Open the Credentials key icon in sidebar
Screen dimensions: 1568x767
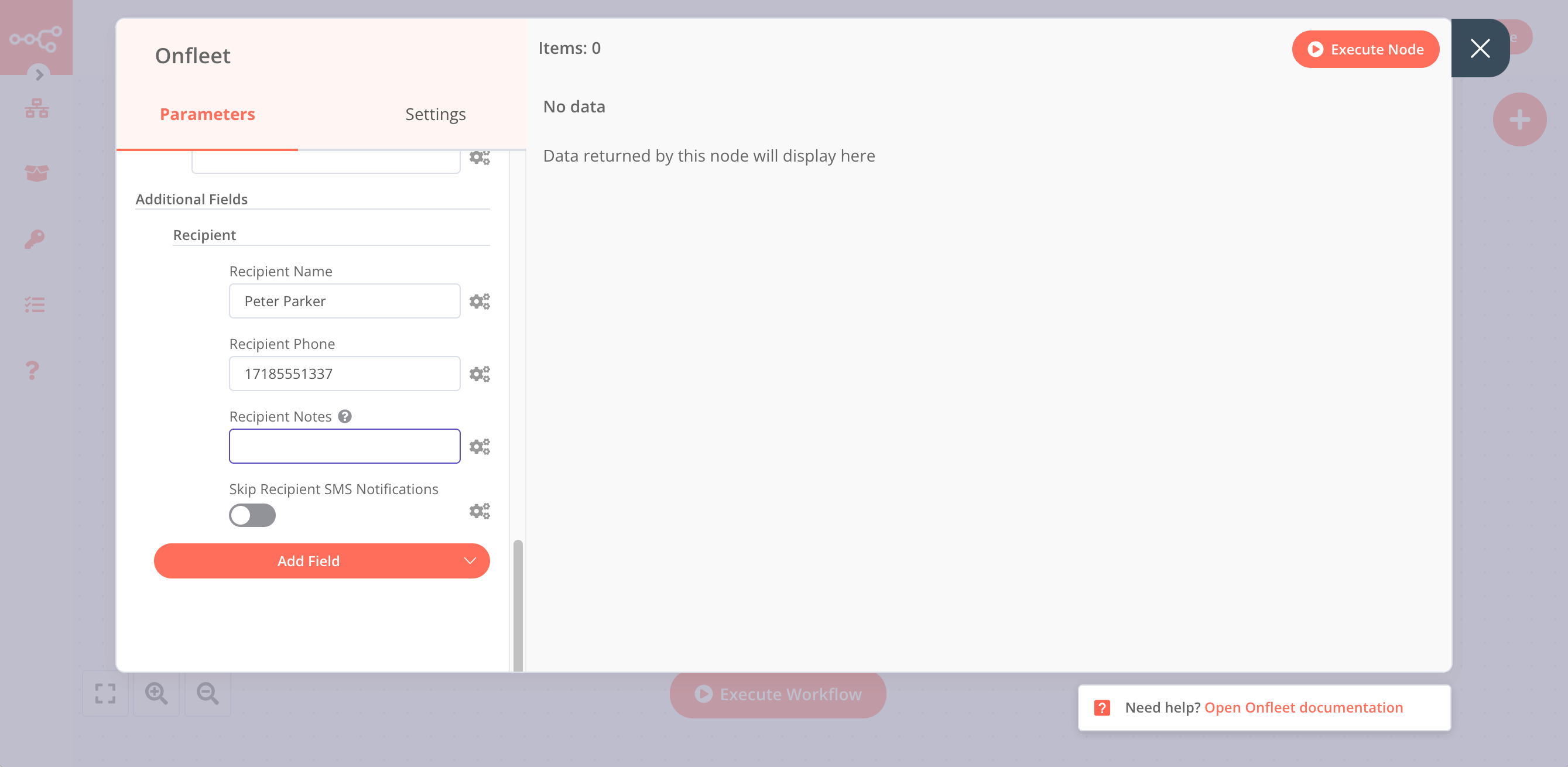tap(35, 239)
